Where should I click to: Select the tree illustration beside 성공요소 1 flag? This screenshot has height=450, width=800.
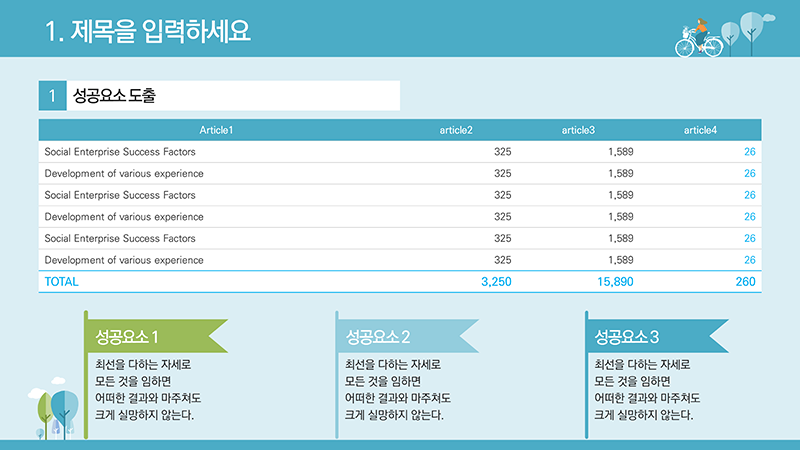coord(54,409)
